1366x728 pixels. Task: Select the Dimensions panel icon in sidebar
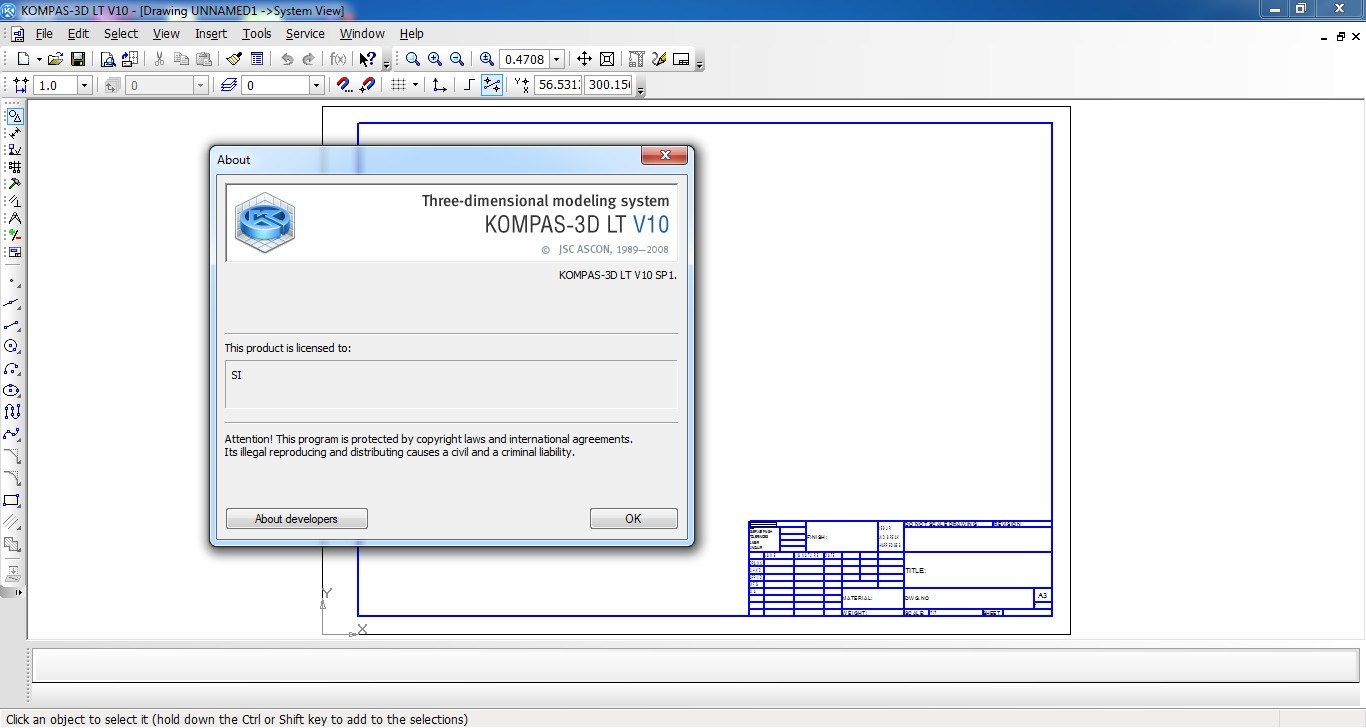[14, 133]
